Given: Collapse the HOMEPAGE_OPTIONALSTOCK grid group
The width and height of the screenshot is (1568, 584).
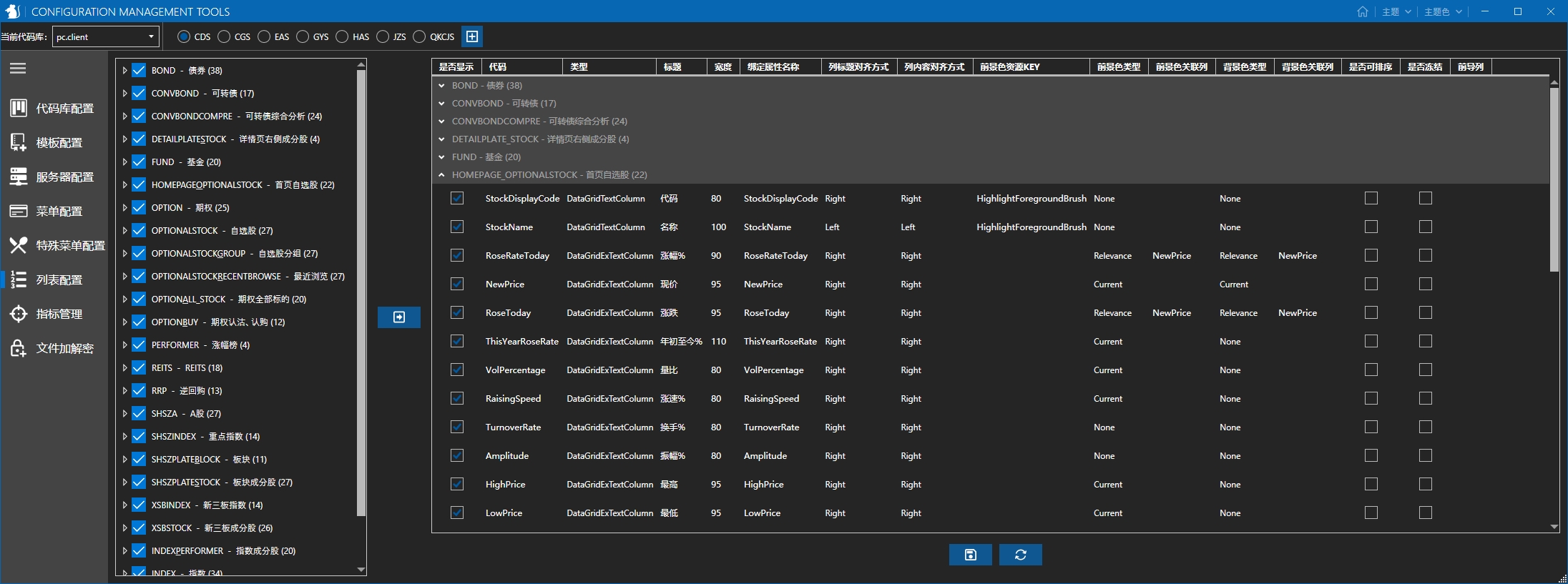Looking at the screenshot, I should 441,174.
